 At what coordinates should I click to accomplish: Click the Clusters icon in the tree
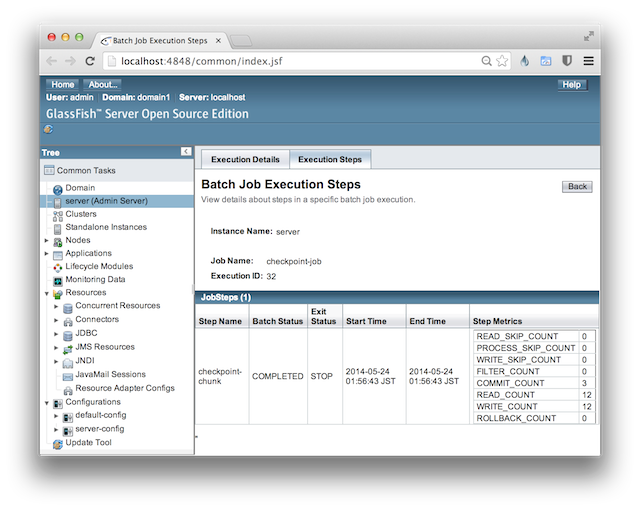pyautogui.click(x=58, y=214)
